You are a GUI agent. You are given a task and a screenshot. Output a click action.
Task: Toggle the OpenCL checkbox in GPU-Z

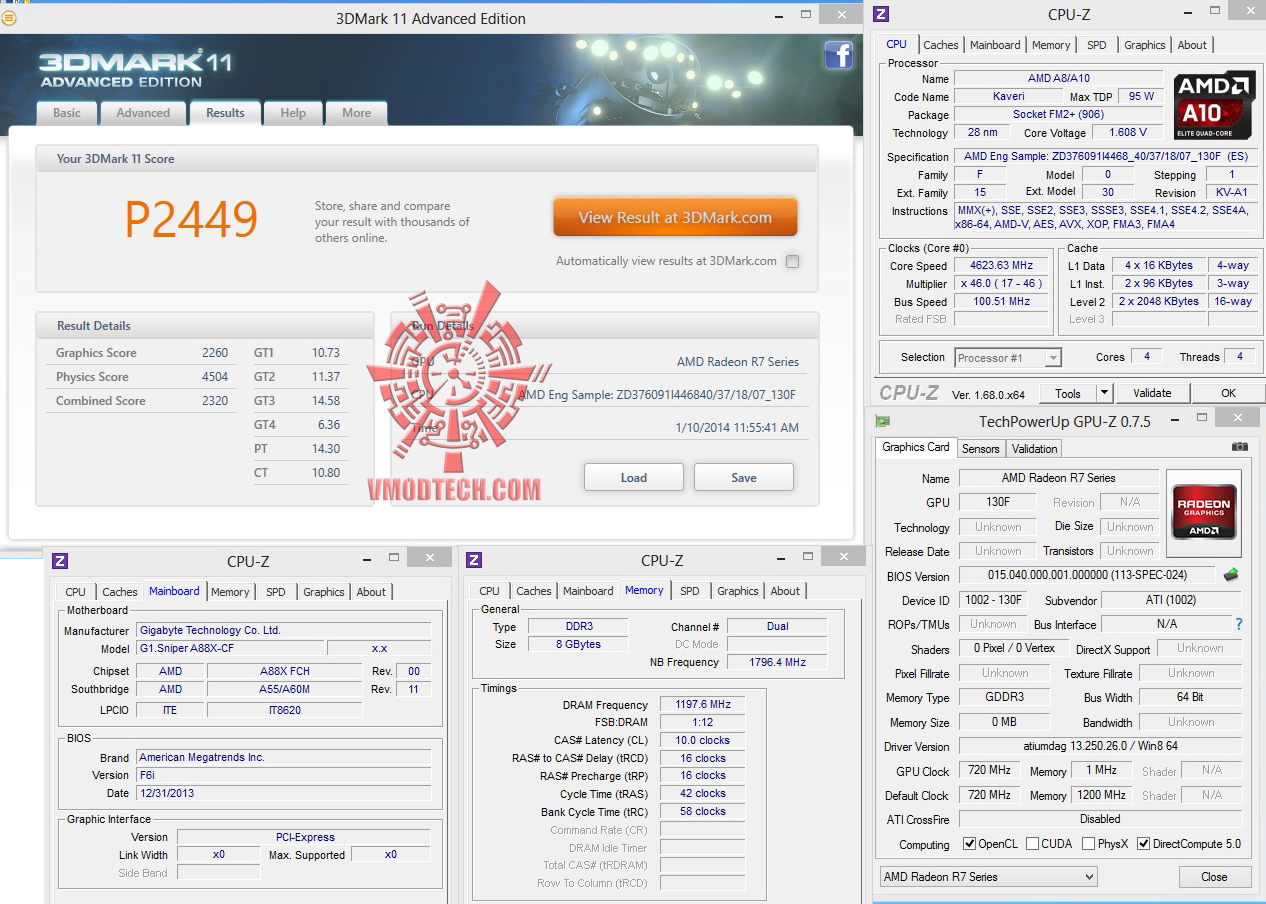(x=968, y=844)
